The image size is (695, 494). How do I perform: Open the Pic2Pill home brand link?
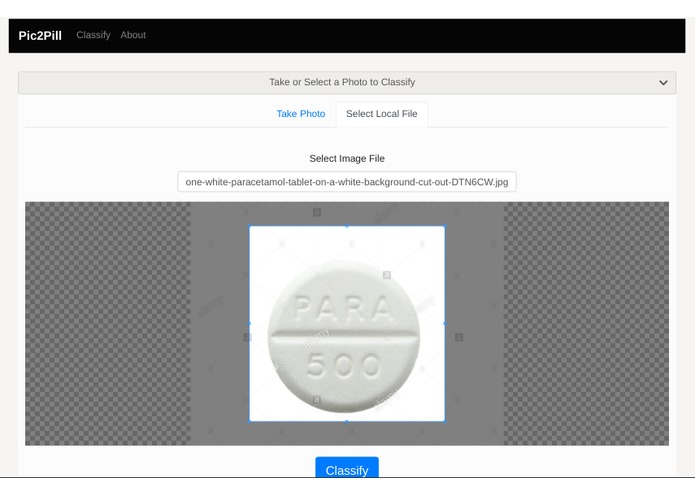[40, 35]
